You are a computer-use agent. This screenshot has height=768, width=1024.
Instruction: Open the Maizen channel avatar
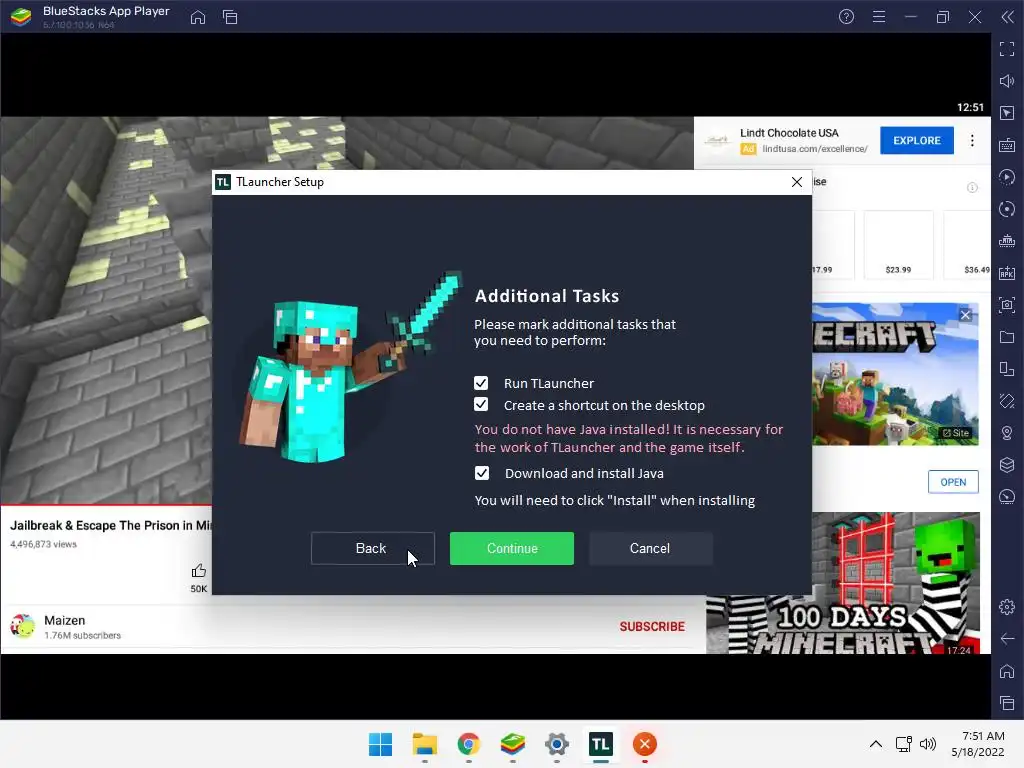pos(23,626)
